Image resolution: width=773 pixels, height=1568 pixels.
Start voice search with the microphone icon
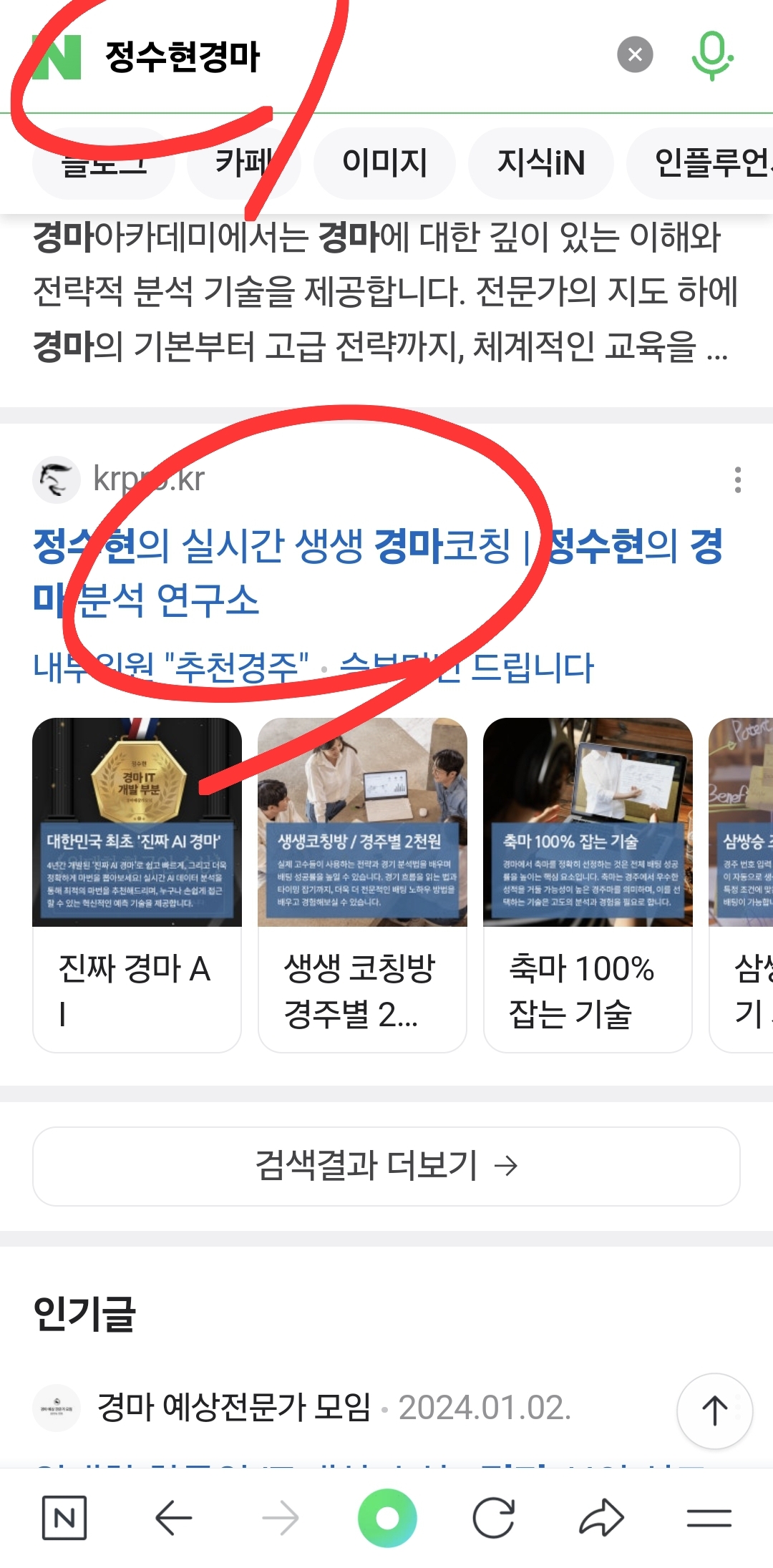[711, 56]
